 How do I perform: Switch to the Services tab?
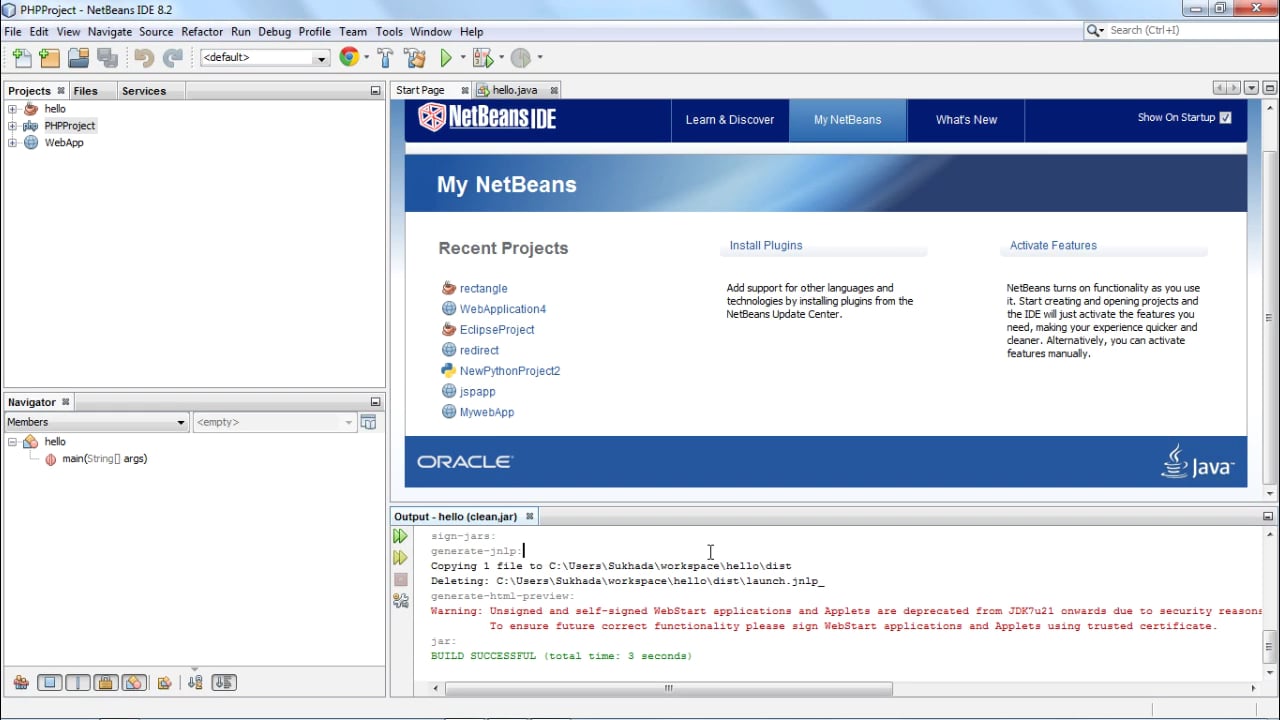[x=144, y=91]
